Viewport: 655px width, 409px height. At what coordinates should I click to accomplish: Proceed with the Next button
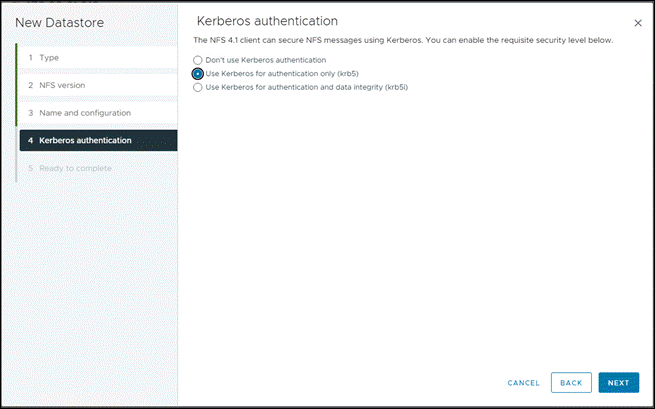pos(618,383)
